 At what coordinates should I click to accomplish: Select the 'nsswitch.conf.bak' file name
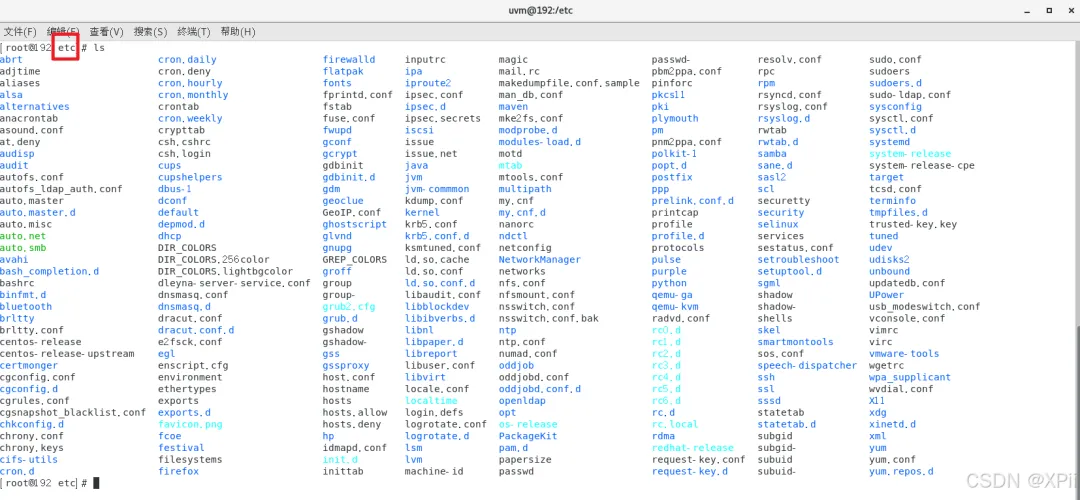548,318
